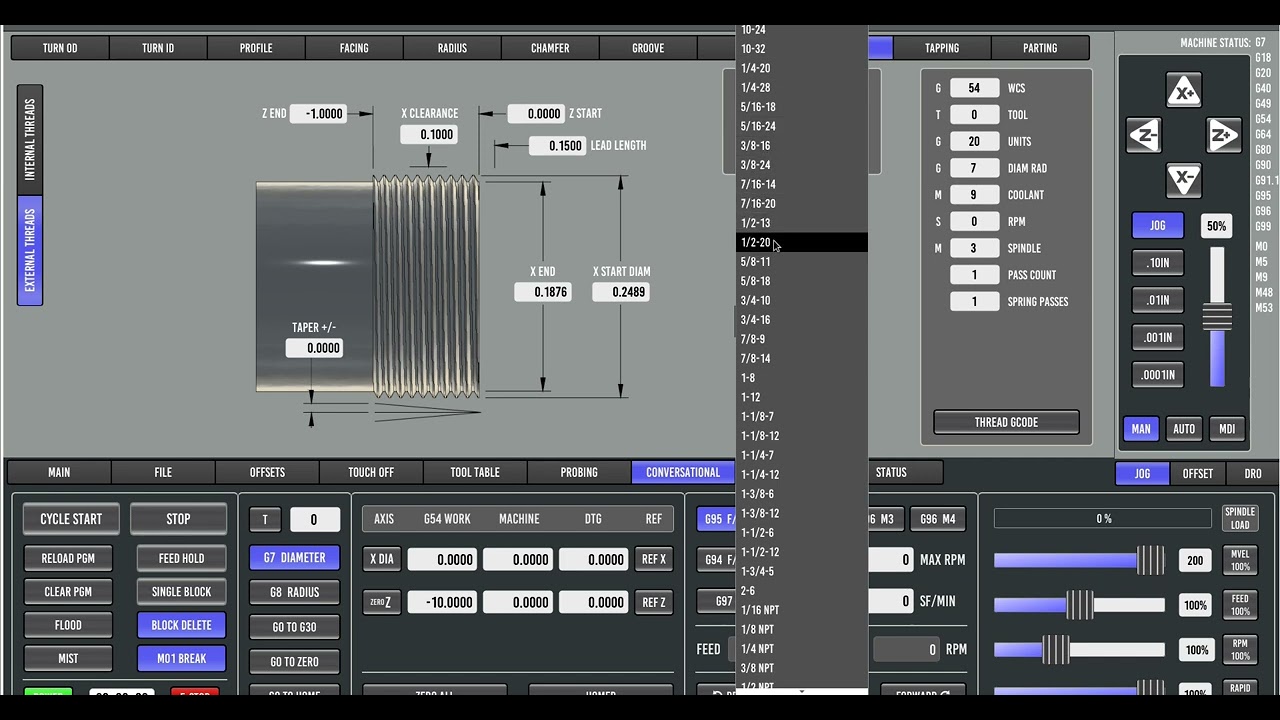Select the 10-32 thread entry
Screen dimensions: 1280x720
tap(802, 49)
